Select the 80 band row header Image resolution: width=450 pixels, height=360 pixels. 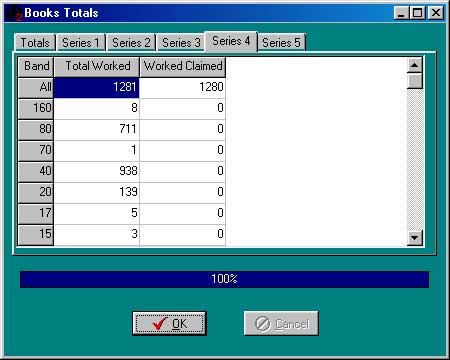tap(36, 130)
